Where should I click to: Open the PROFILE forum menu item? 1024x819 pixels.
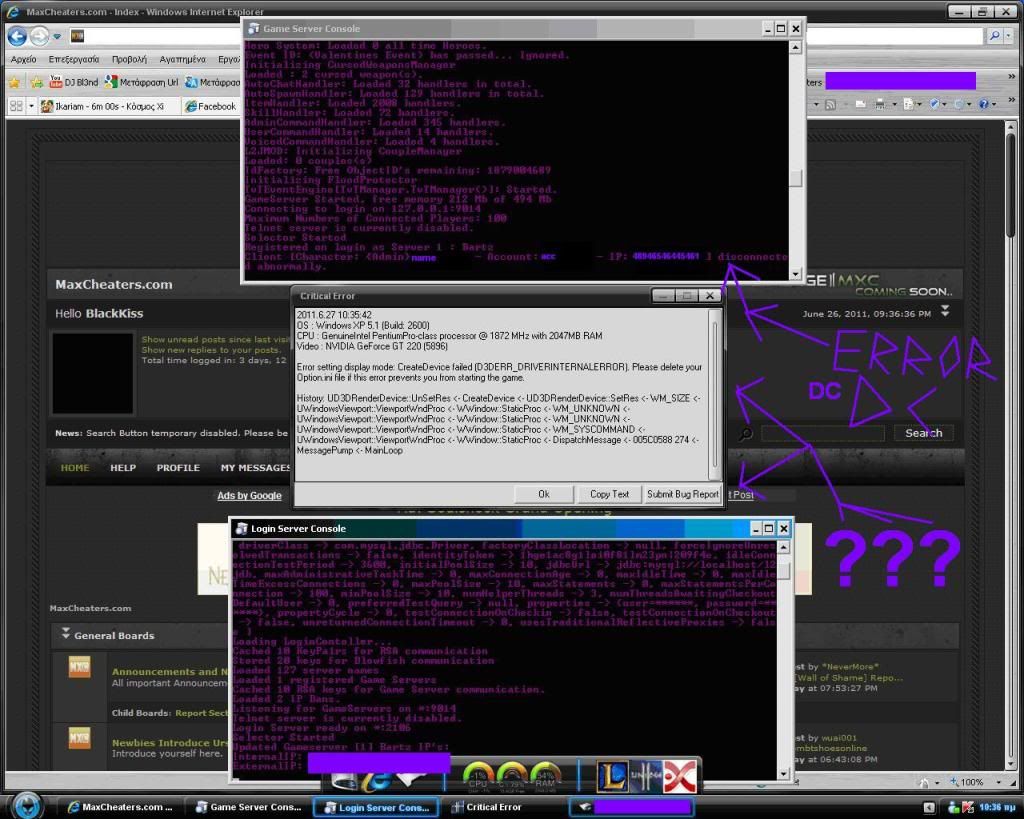178,468
